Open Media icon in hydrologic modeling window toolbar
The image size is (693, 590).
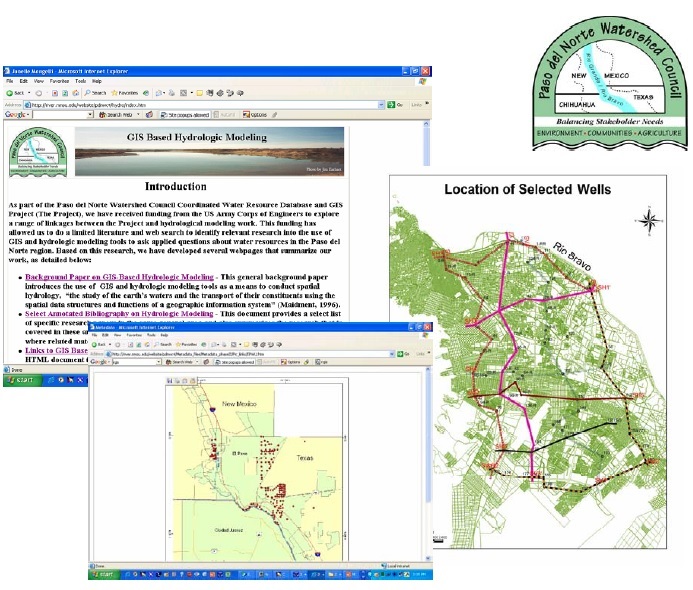pyautogui.click(x=146, y=93)
